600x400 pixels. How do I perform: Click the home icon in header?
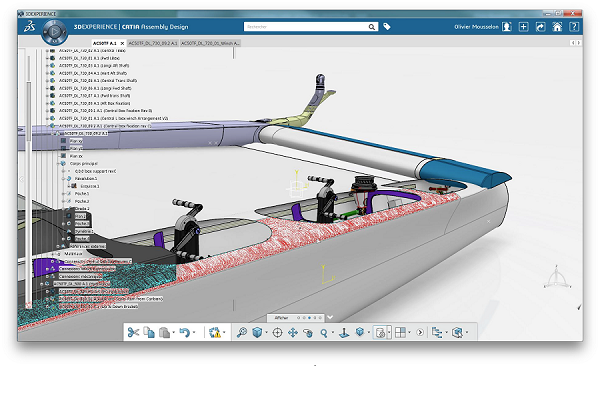[557, 26]
